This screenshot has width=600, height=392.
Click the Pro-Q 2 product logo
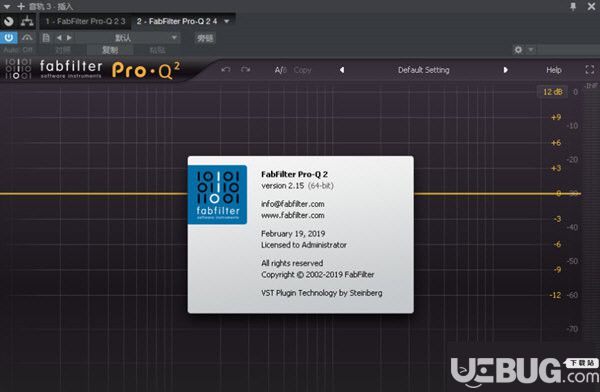coord(146,70)
